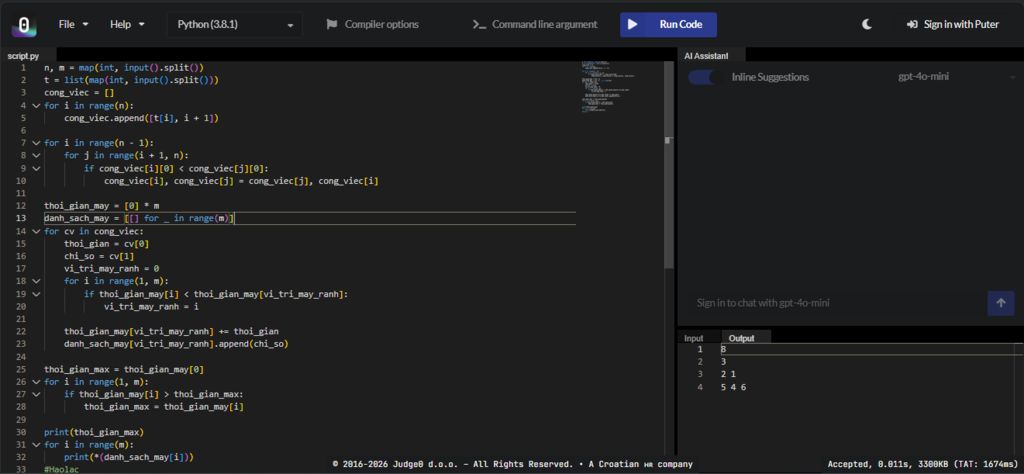Open the gpt-4o-mini model dropdown
The image size is (1024, 474).
click(956, 77)
